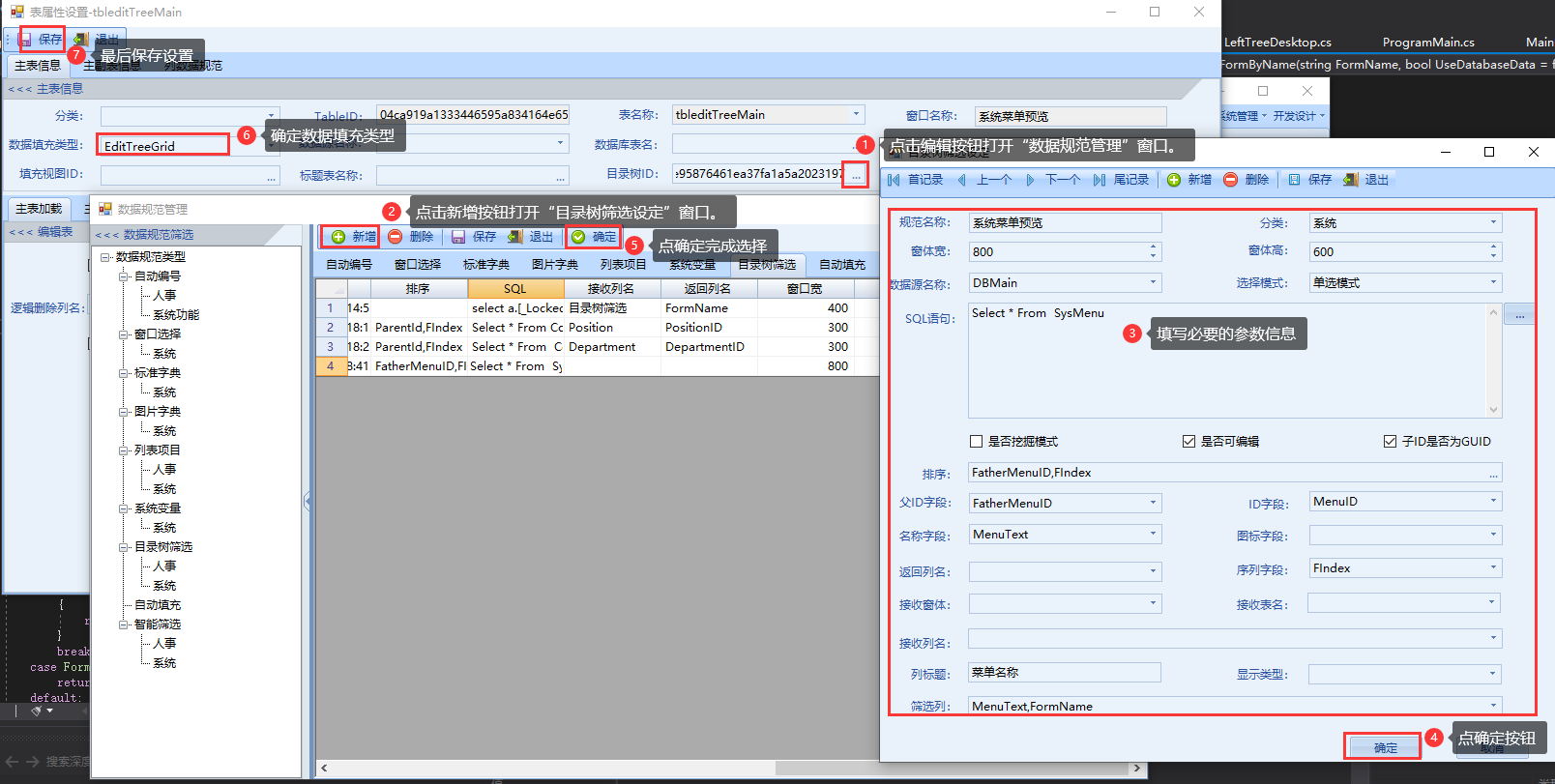
Task: Click the grid horizontal scrollbar left arrow
Action: (x=324, y=769)
